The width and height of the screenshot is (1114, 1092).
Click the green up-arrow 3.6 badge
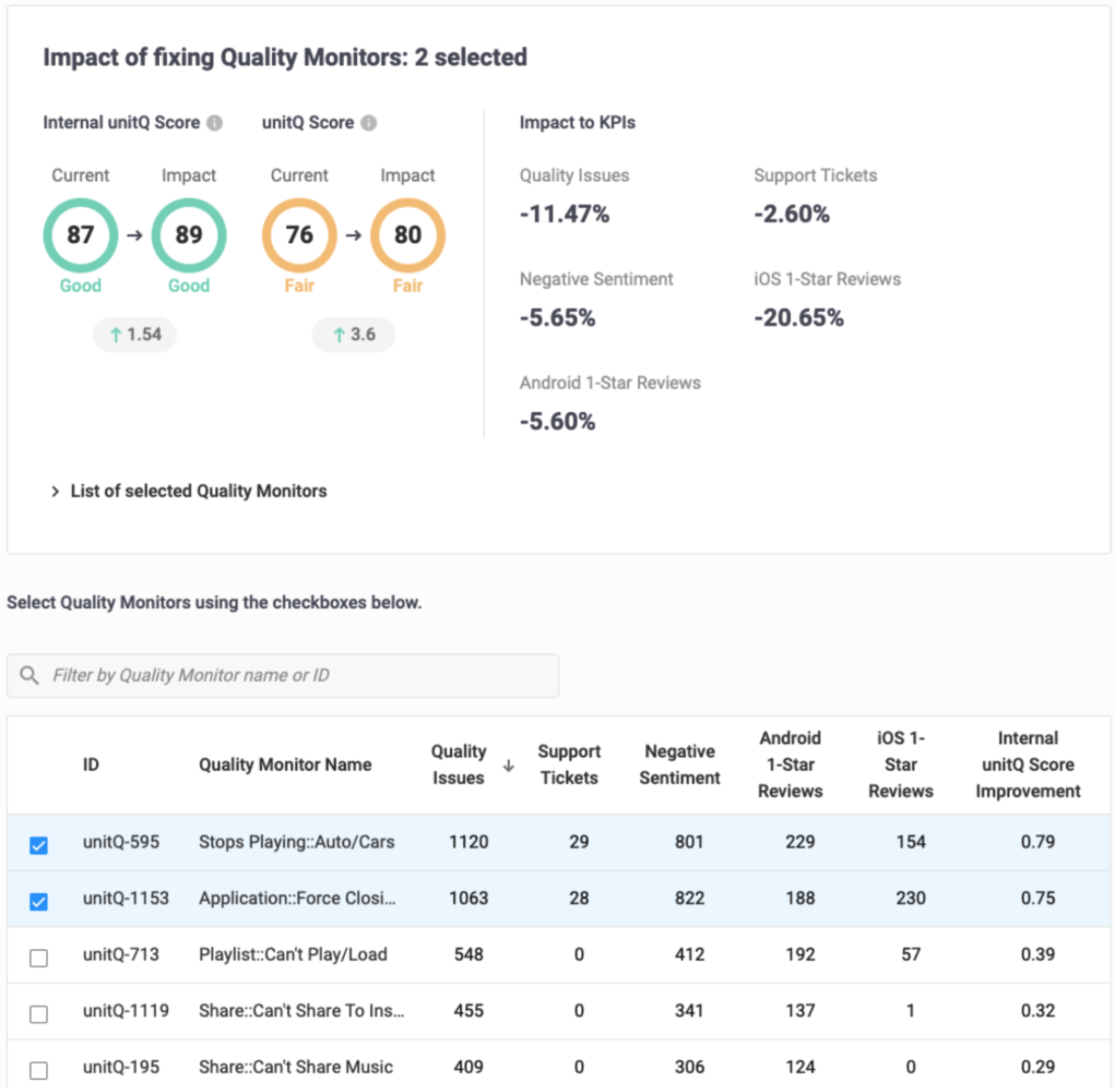tap(354, 334)
